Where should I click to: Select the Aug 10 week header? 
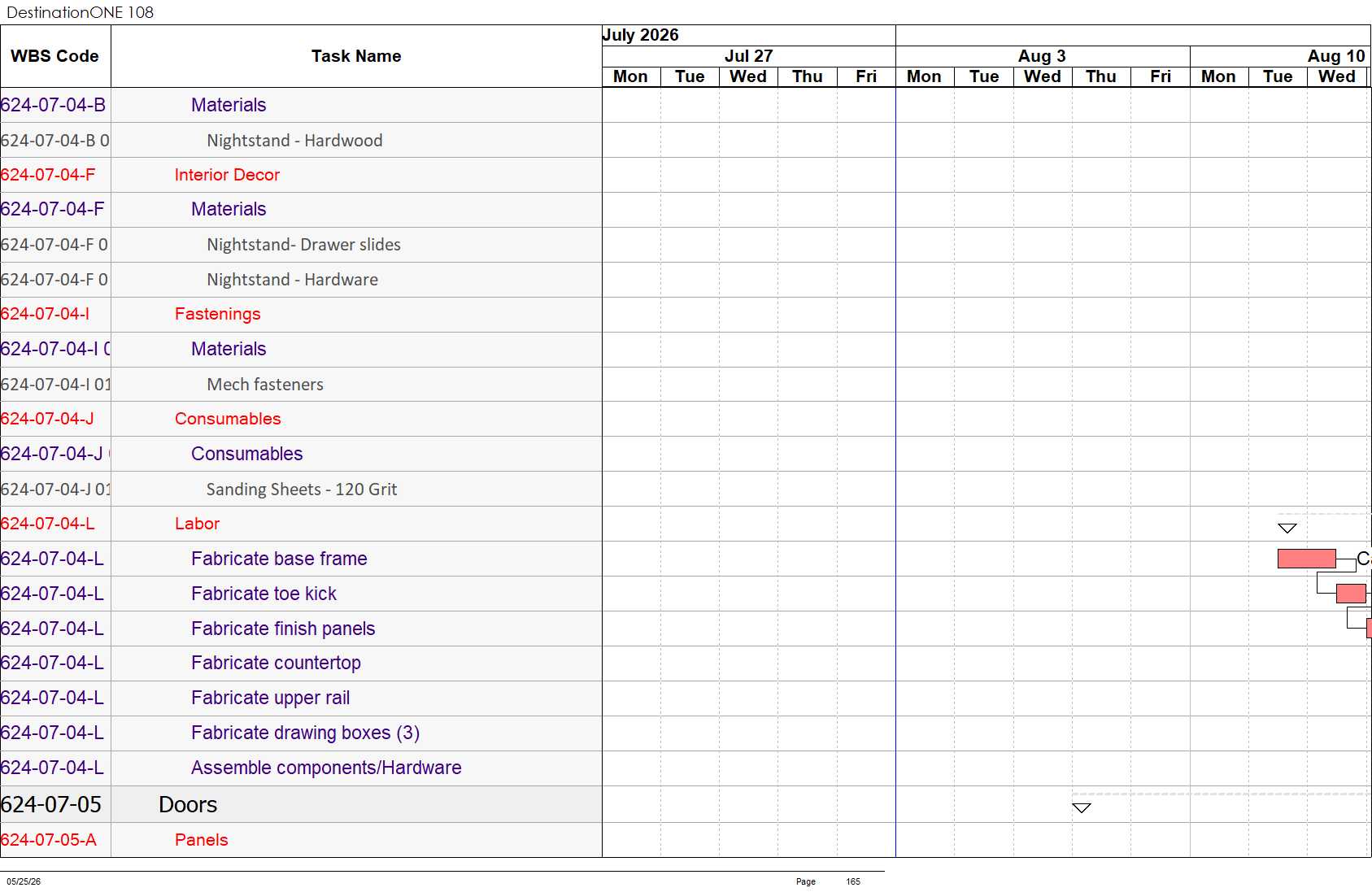[x=1281, y=56]
